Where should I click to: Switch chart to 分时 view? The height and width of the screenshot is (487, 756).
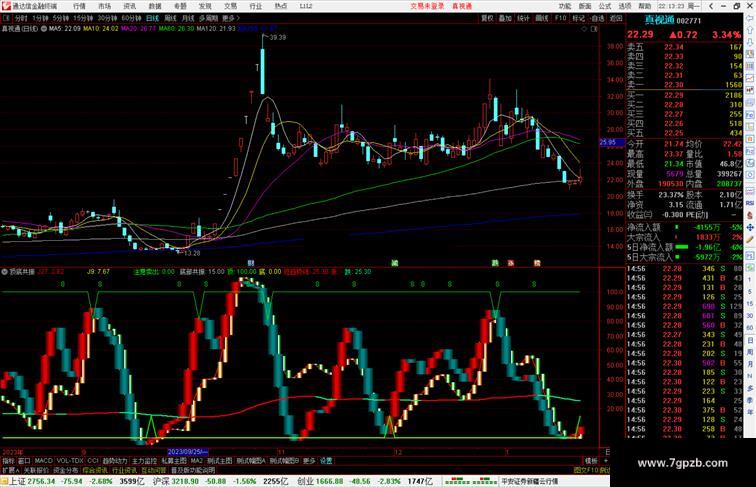(x=21, y=18)
